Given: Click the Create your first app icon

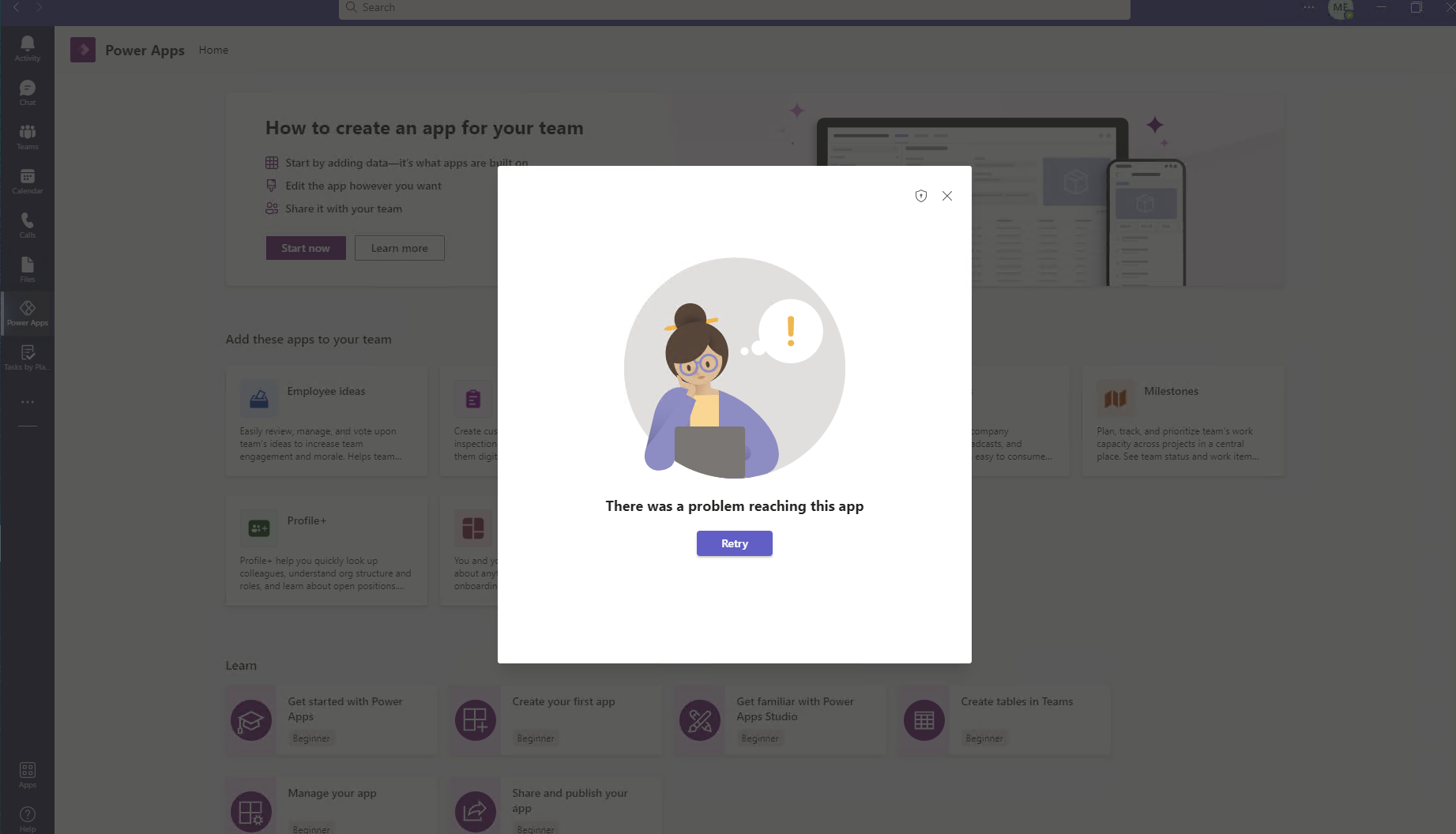Looking at the screenshot, I should (x=476, y=720).
